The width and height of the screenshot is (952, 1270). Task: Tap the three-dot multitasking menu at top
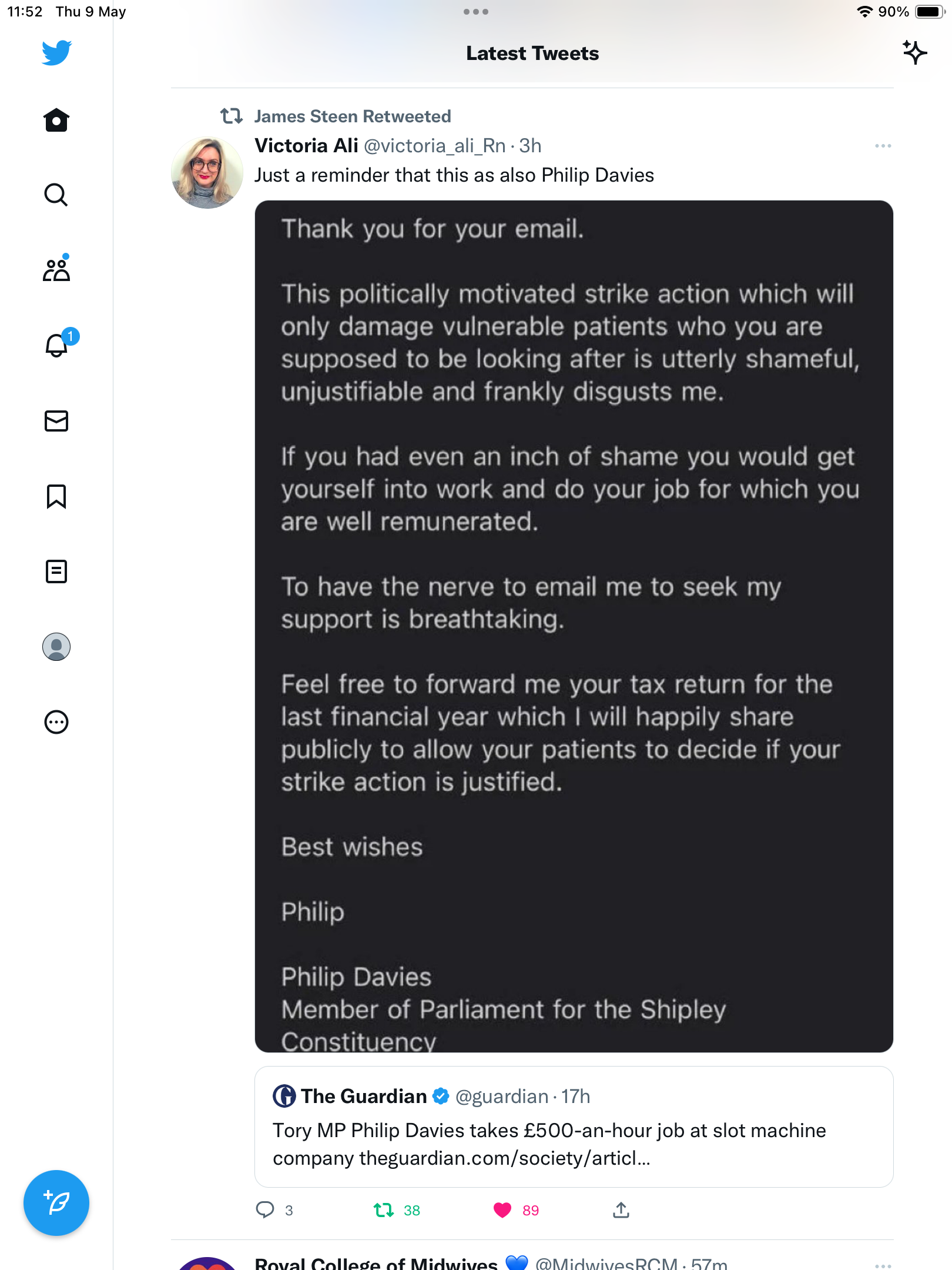point(476,12)
